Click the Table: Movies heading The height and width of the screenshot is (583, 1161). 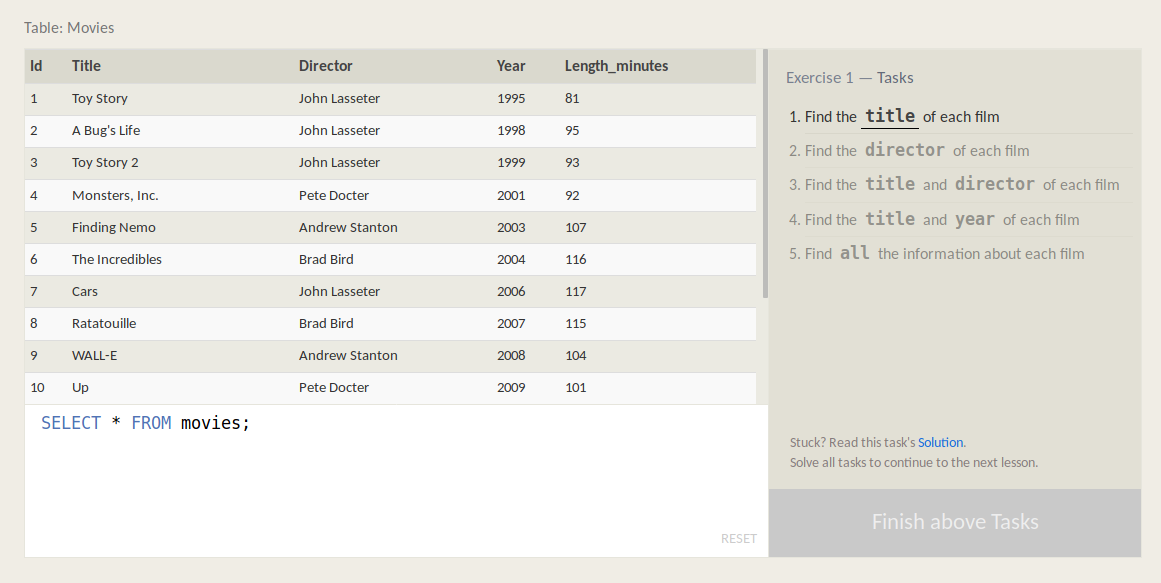coord(69,27)
